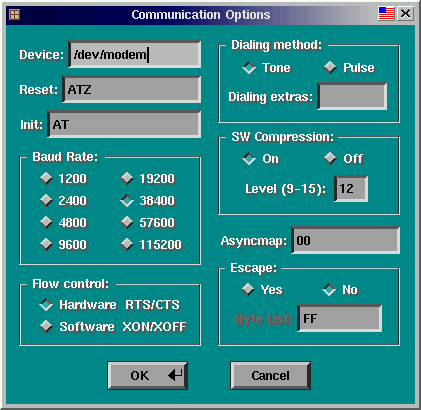Edit the compression Level field

pos(351,189)
